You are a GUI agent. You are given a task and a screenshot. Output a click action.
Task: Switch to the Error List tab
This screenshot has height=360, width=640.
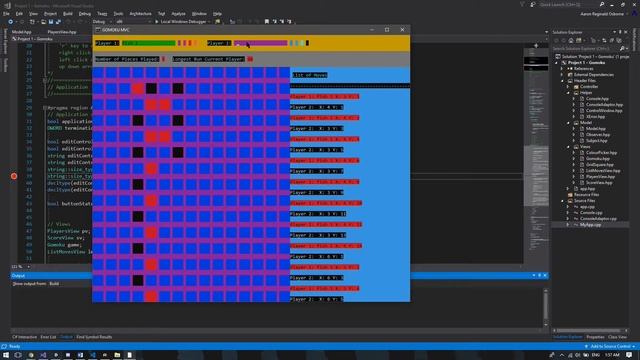[48, 337]
